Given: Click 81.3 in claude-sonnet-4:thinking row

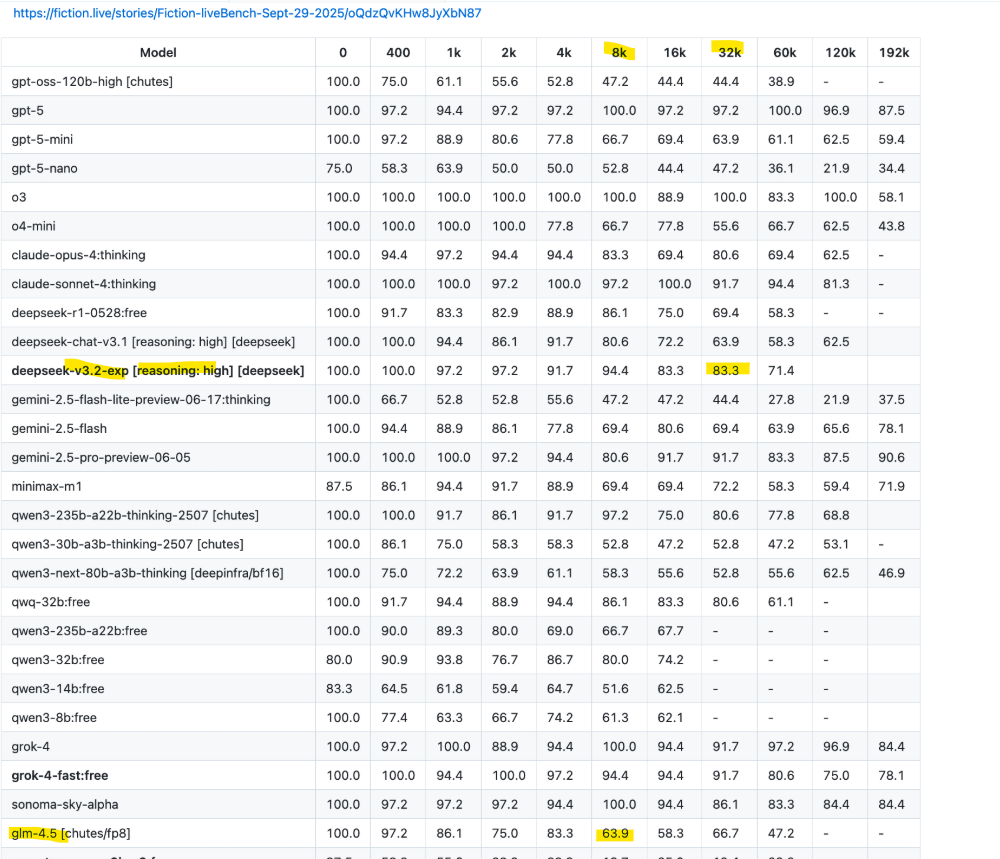Looking at the screenshot, I should (x=836, y=284).
